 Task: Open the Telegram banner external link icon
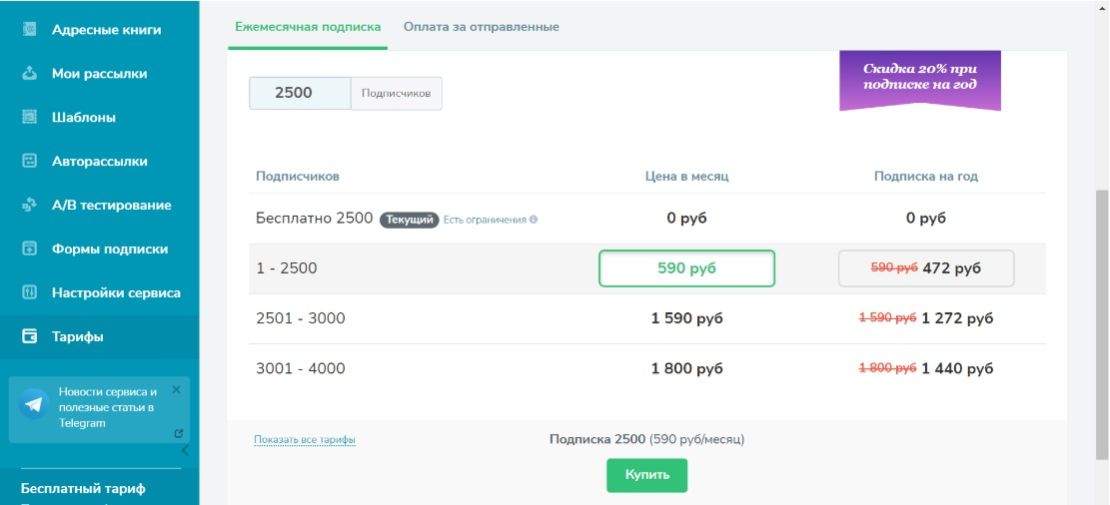tap(178, 433)
